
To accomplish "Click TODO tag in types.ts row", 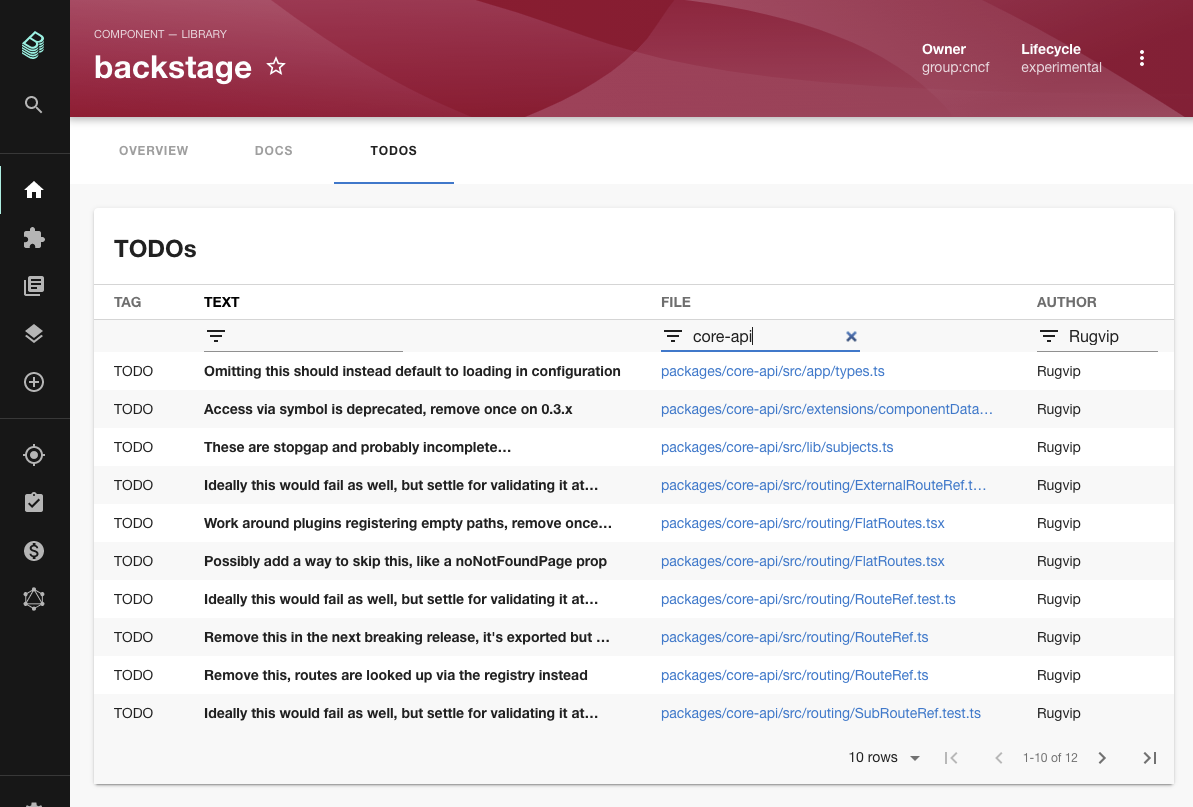I will (x=133, y=371).
